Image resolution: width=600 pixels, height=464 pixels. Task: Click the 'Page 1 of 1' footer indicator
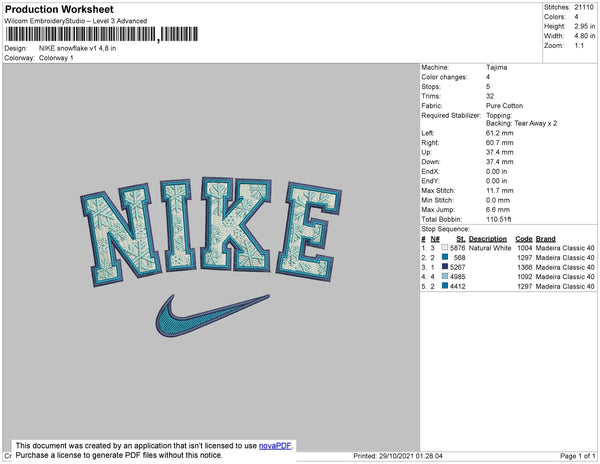tap(577, 456)
